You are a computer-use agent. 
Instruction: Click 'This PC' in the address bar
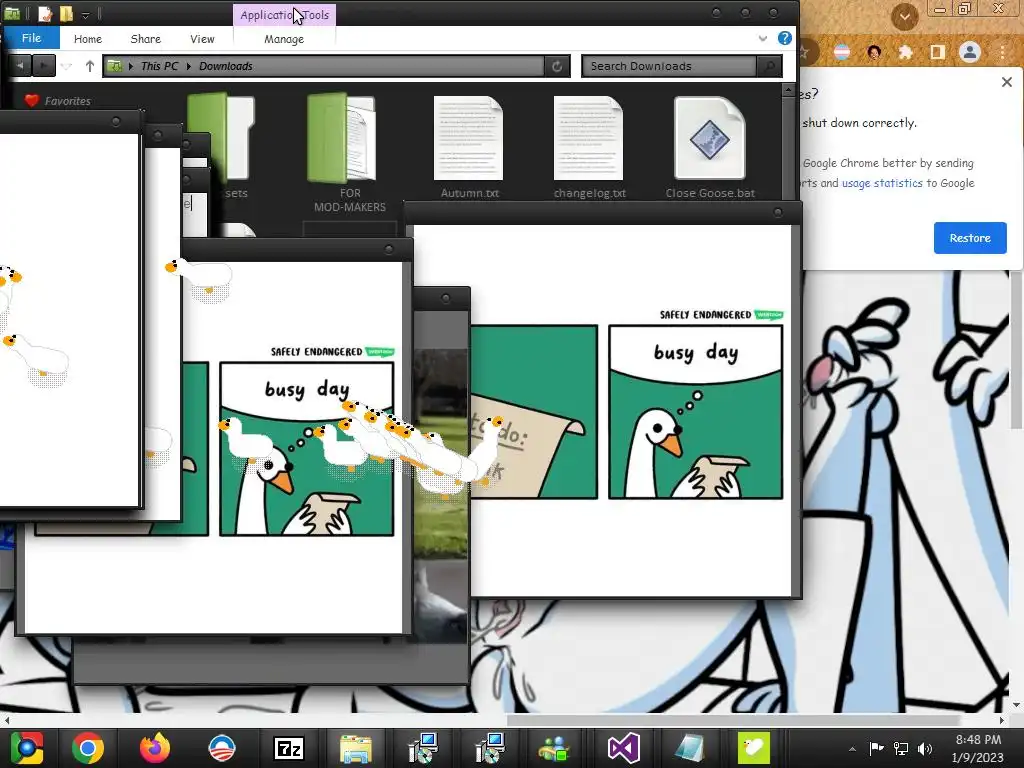159,66
